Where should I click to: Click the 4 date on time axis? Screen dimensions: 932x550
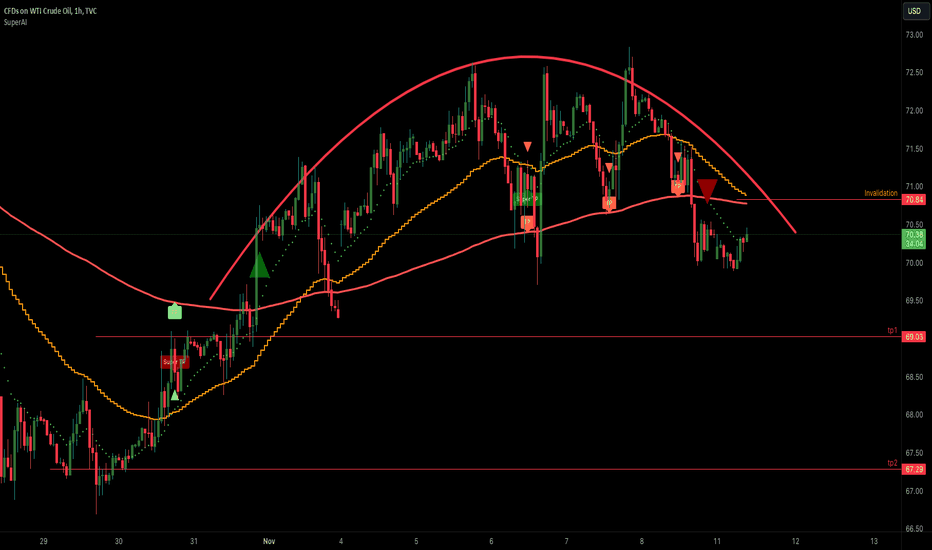click(341, 541)
